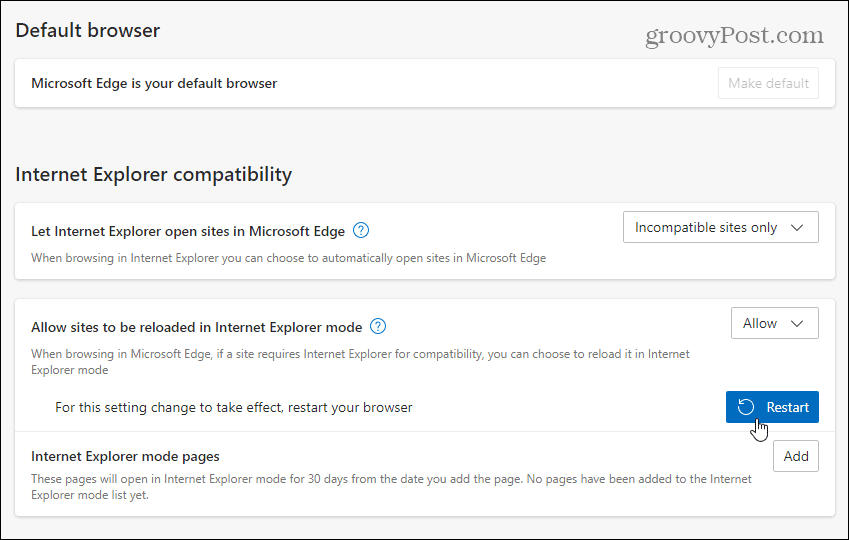Click 'Internet Explorer mode pages' label
The image size is (849, 540).
click(x=125, y=456)
